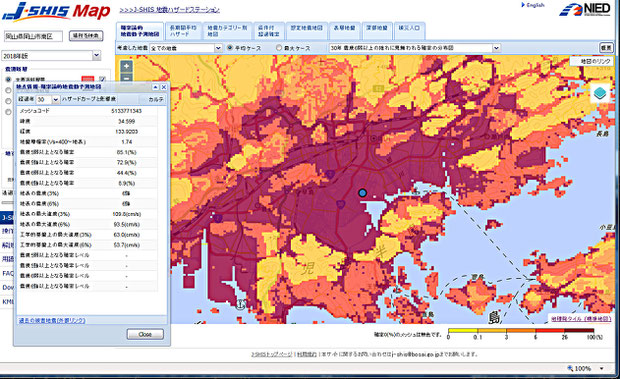This screenshot has width=620, height=379.
Task: Toggle the checkbox beside the red layer swatch
Action: tap(102, 79)
